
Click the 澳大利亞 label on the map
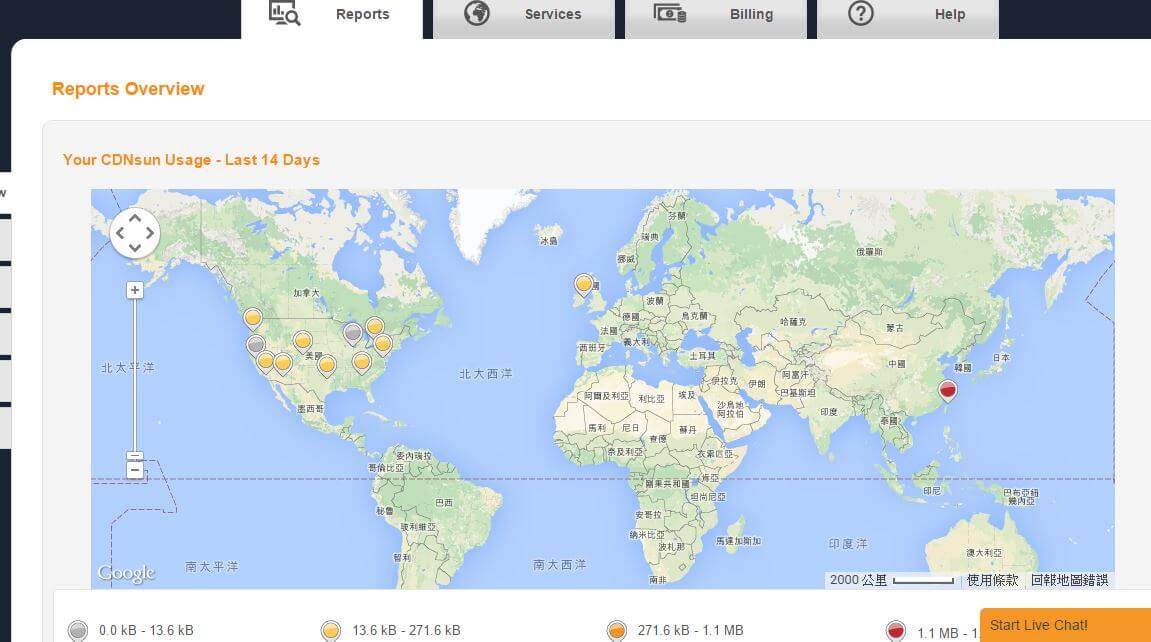984,552
